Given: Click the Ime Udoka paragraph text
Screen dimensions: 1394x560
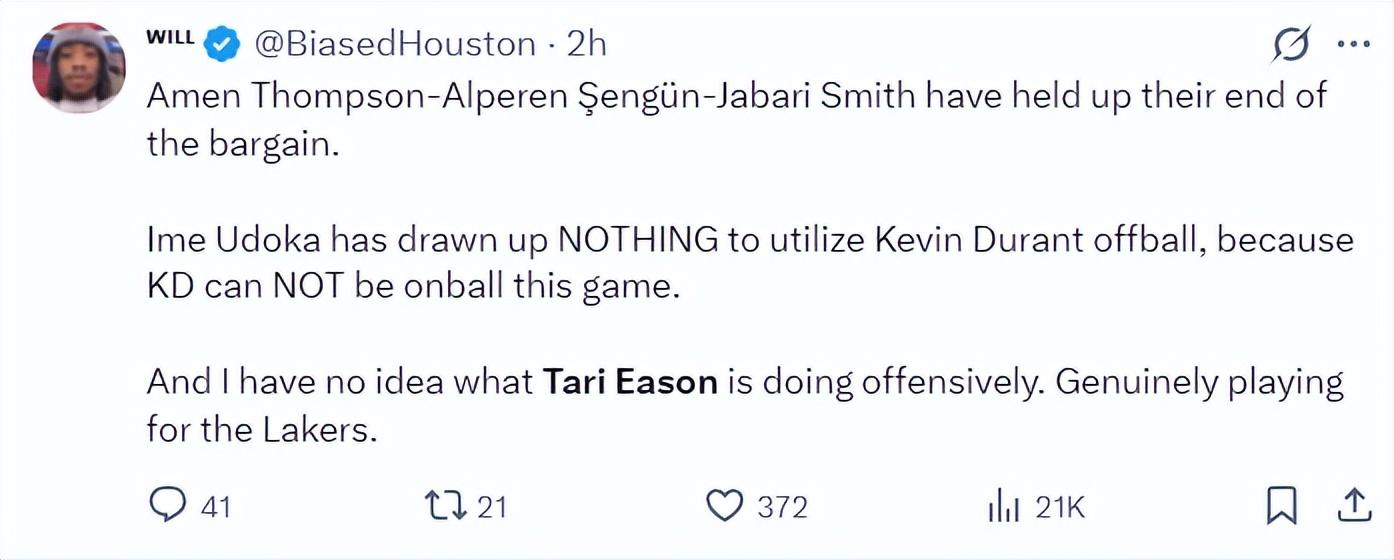Looking at the screenshot, I should pyautogui.click(x=750, y=240).
